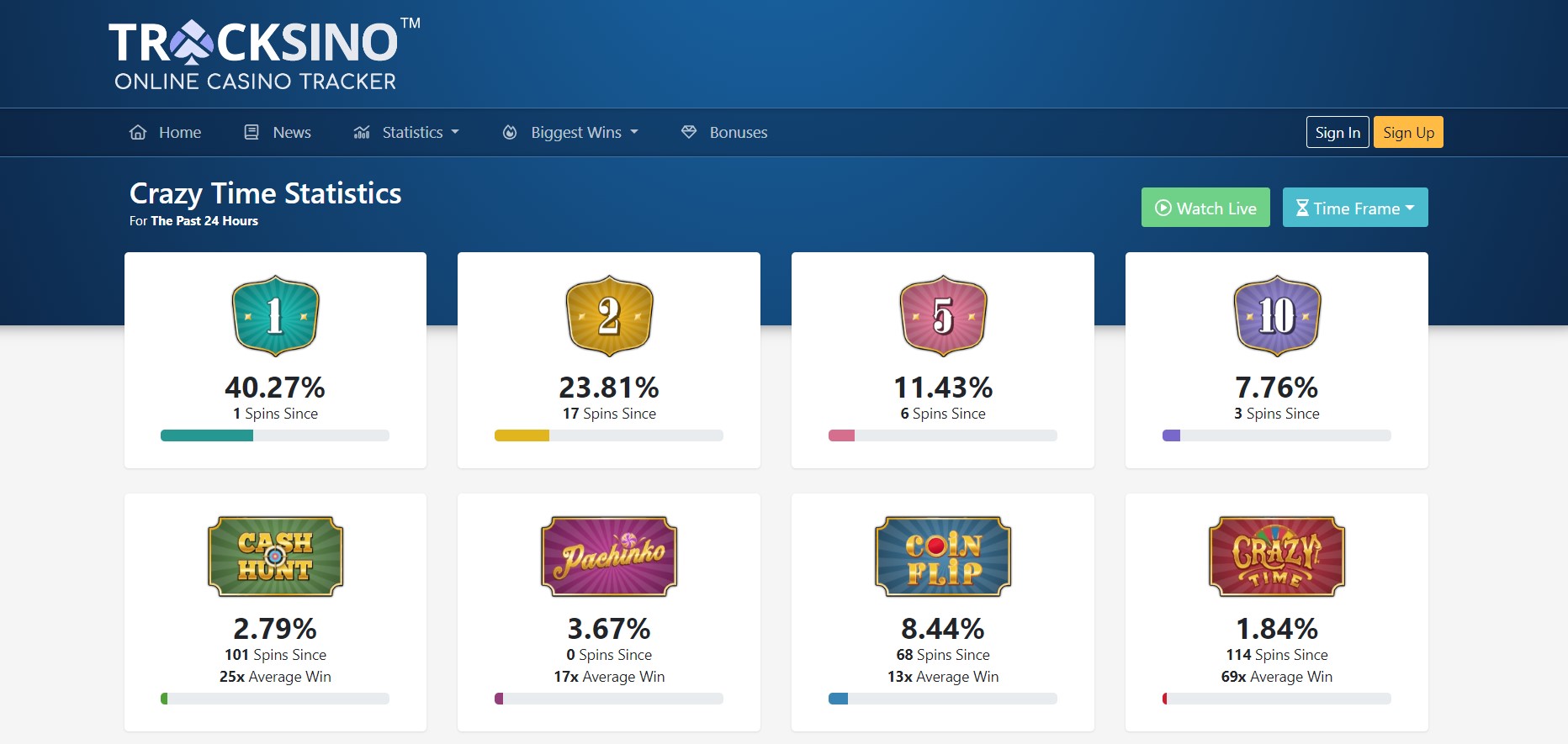Click the Tracksino logo
The height and width of the screenshot is (744, 1568).
[x=263, y=55]
